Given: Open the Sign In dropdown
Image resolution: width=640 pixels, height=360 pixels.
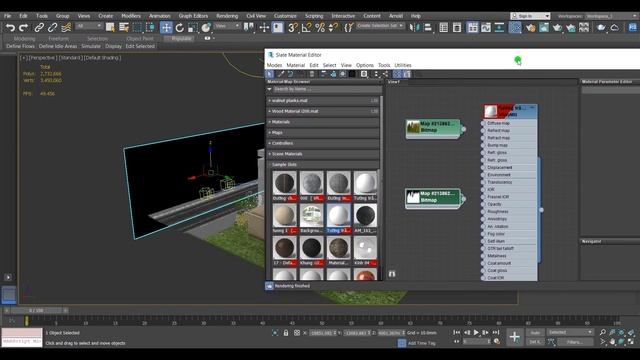Looking at the screenshot, I should pyautogui.click(x=530, y=16).
